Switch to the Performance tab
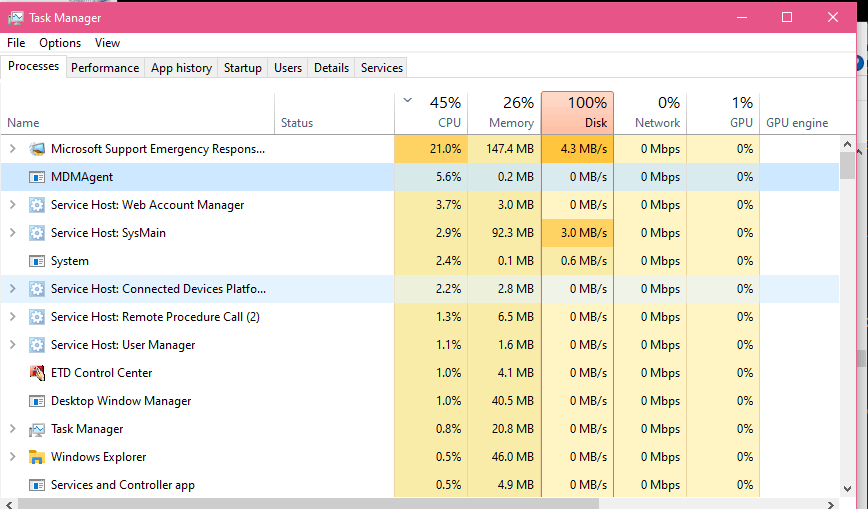 coord(105,68)
